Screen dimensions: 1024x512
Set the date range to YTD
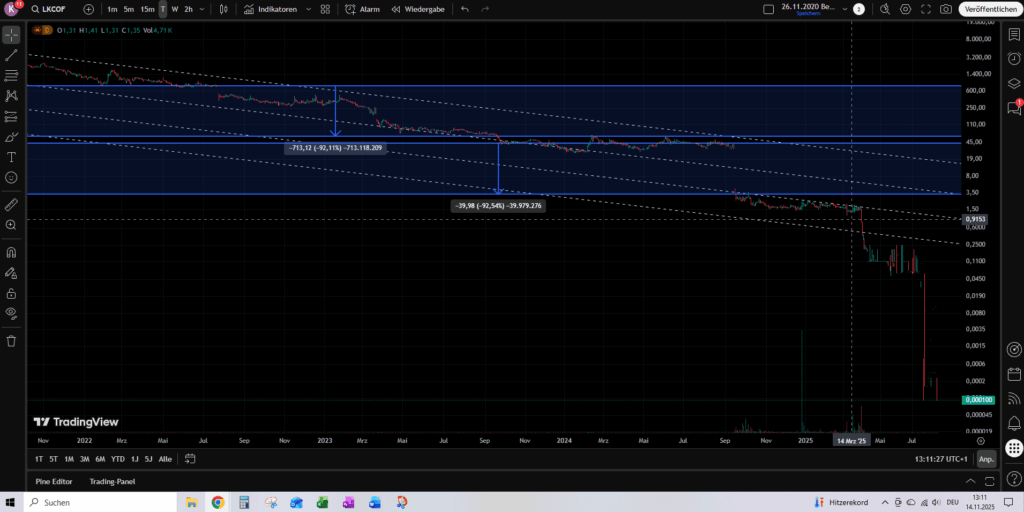(x=117, y=458)
